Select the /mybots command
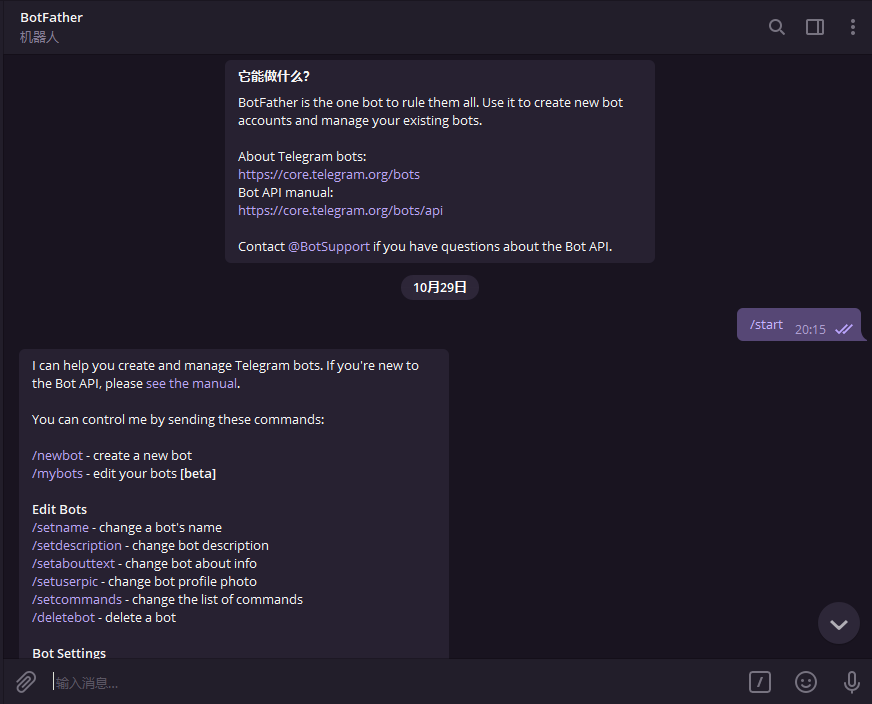 click(x=57, y=473)
